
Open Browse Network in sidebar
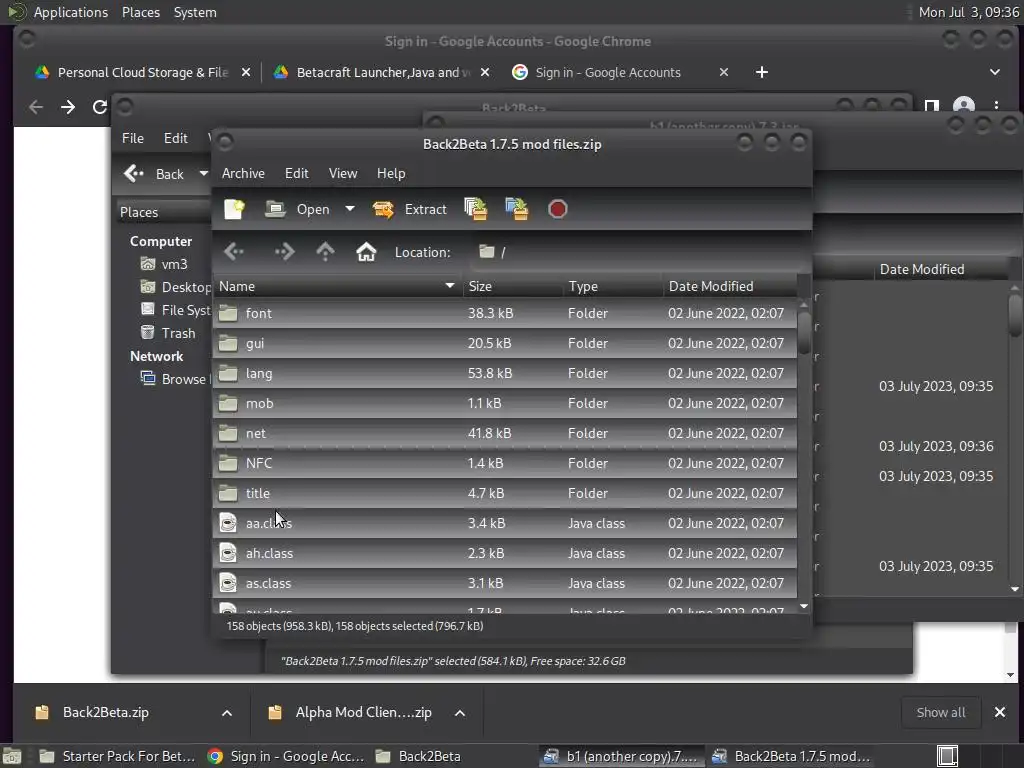pyautogui.click(x=176, y=379)
